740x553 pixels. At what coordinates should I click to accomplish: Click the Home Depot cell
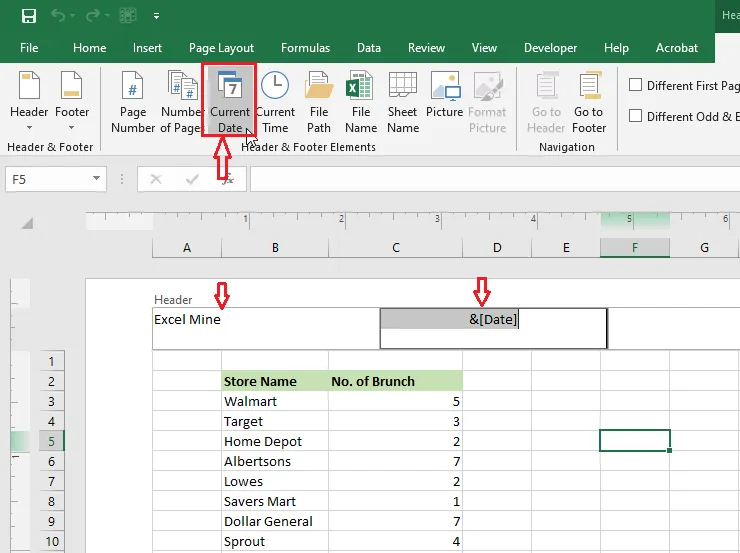pos(275,441)
